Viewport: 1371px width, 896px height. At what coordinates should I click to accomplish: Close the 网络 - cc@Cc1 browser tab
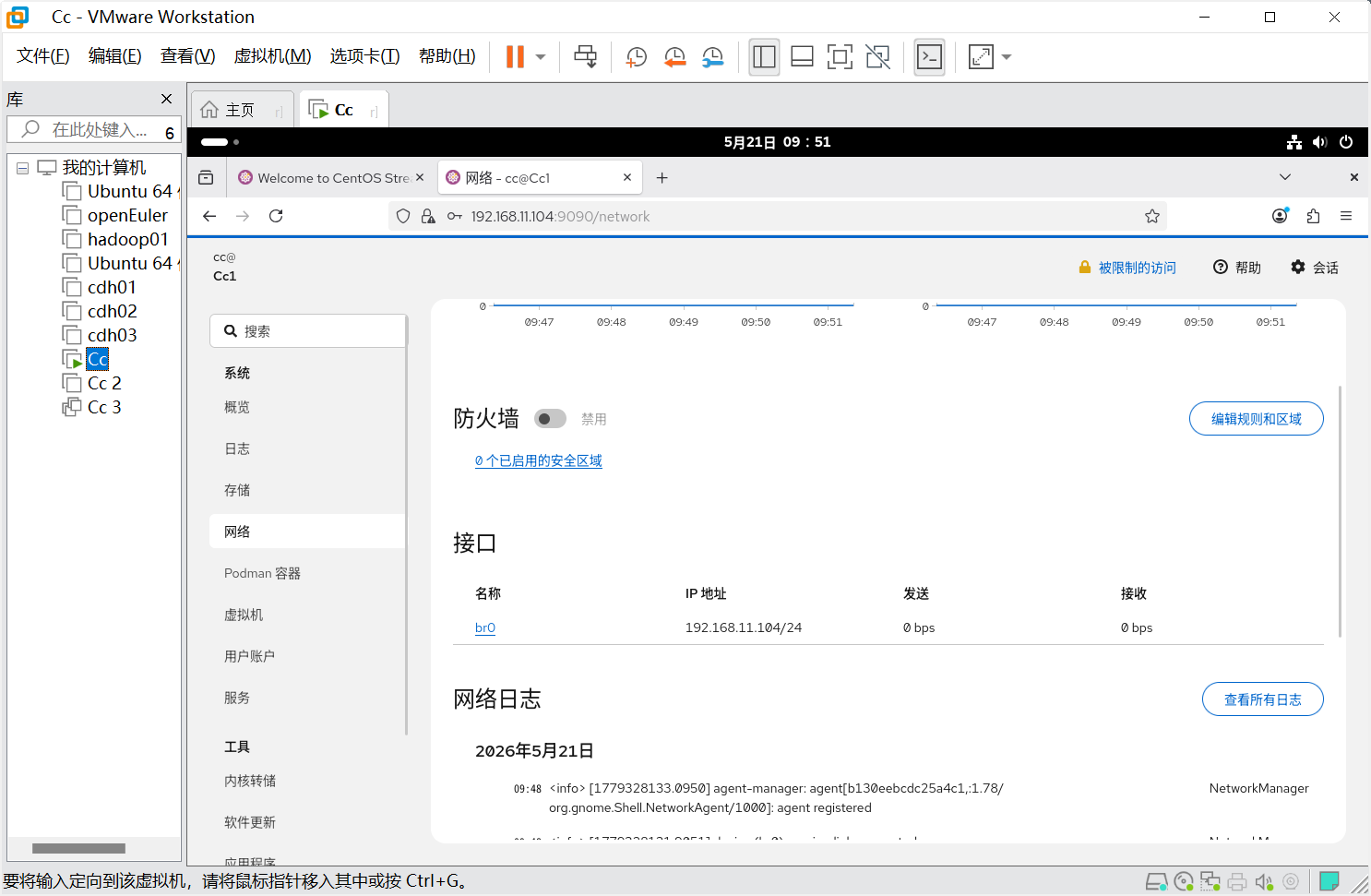click(627, 177)
